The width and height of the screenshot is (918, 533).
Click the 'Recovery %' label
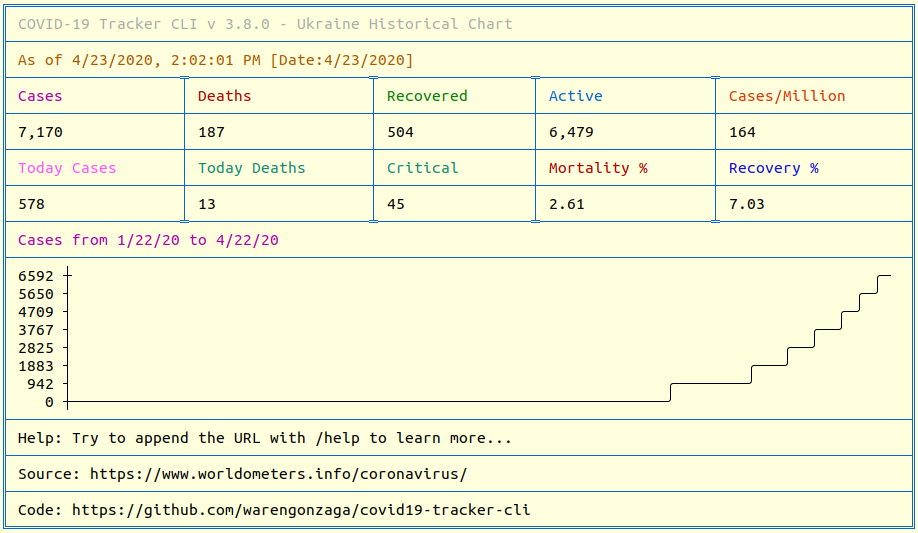(x=773, y=168)
